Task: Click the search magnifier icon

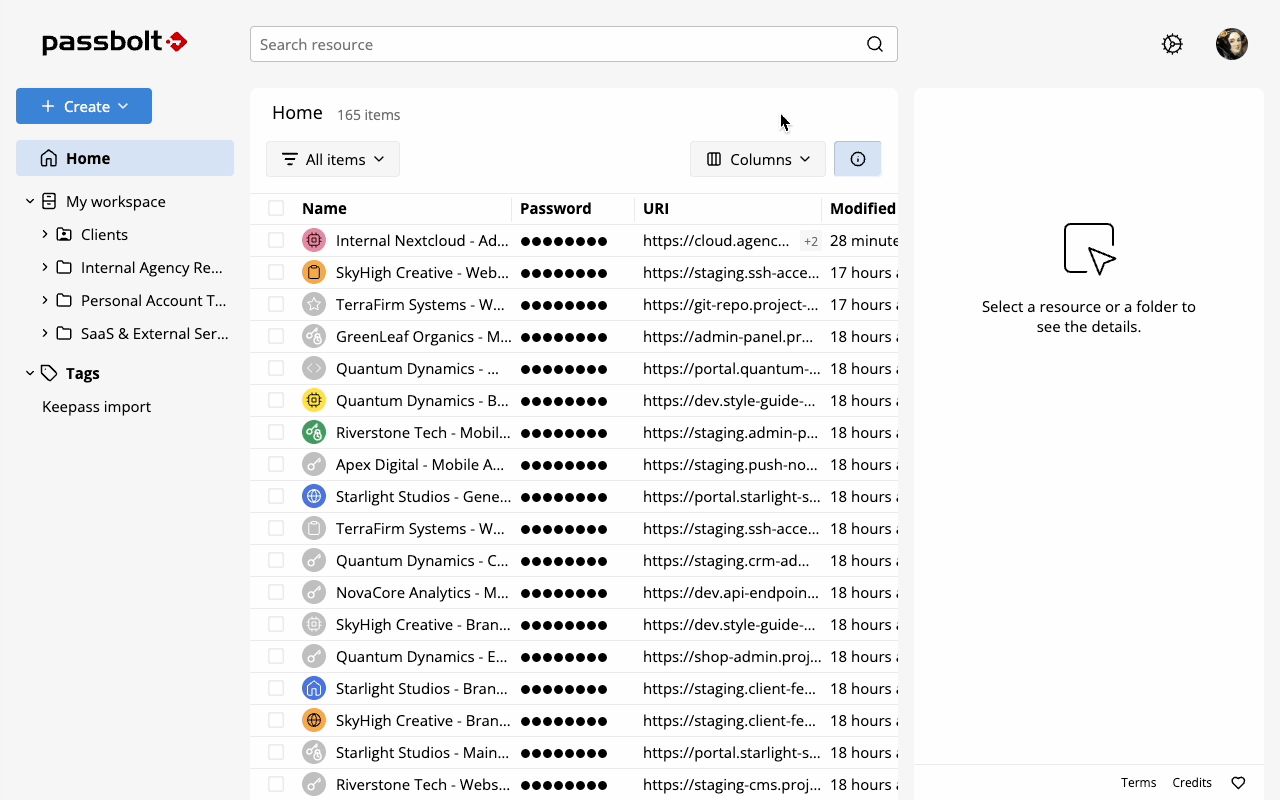Action: pos(875,44)
